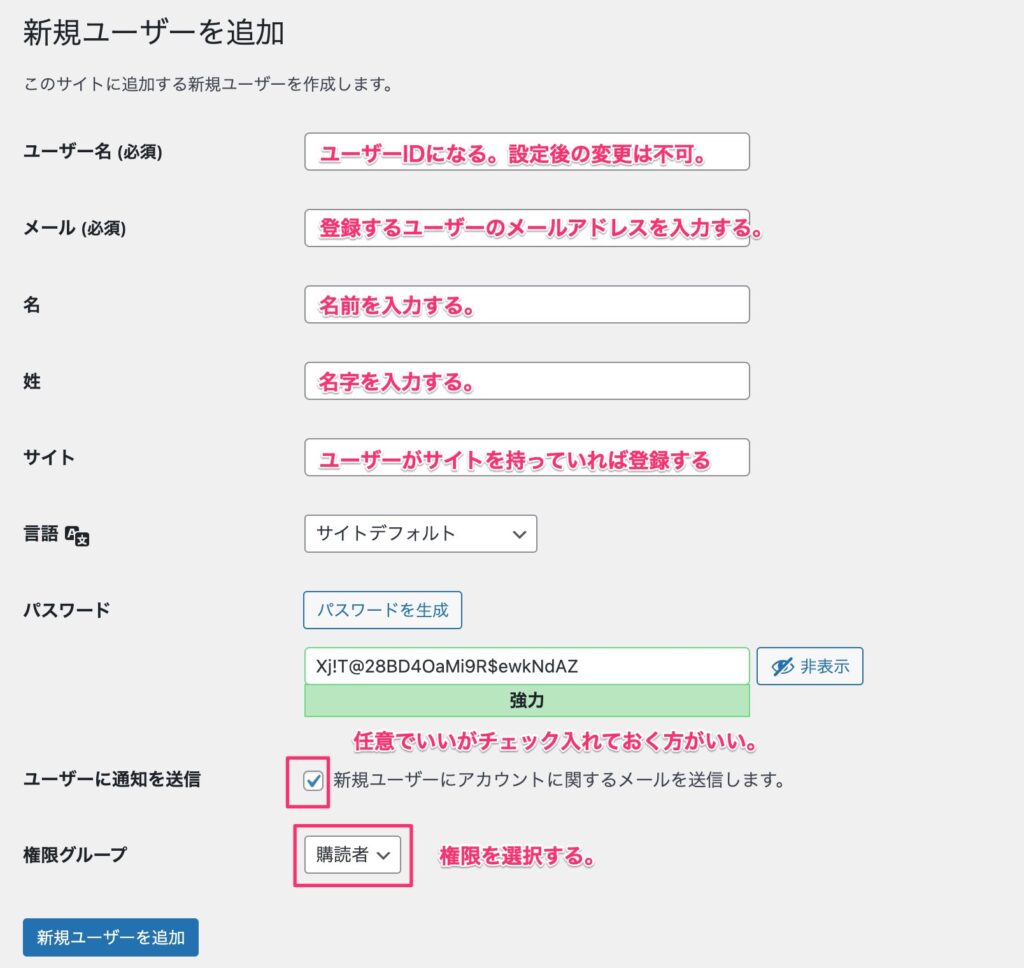Viewport: 1024px width, 968px height.
Task: Click the ユーザーに通知を送信 row label
Action: (112, 779)
